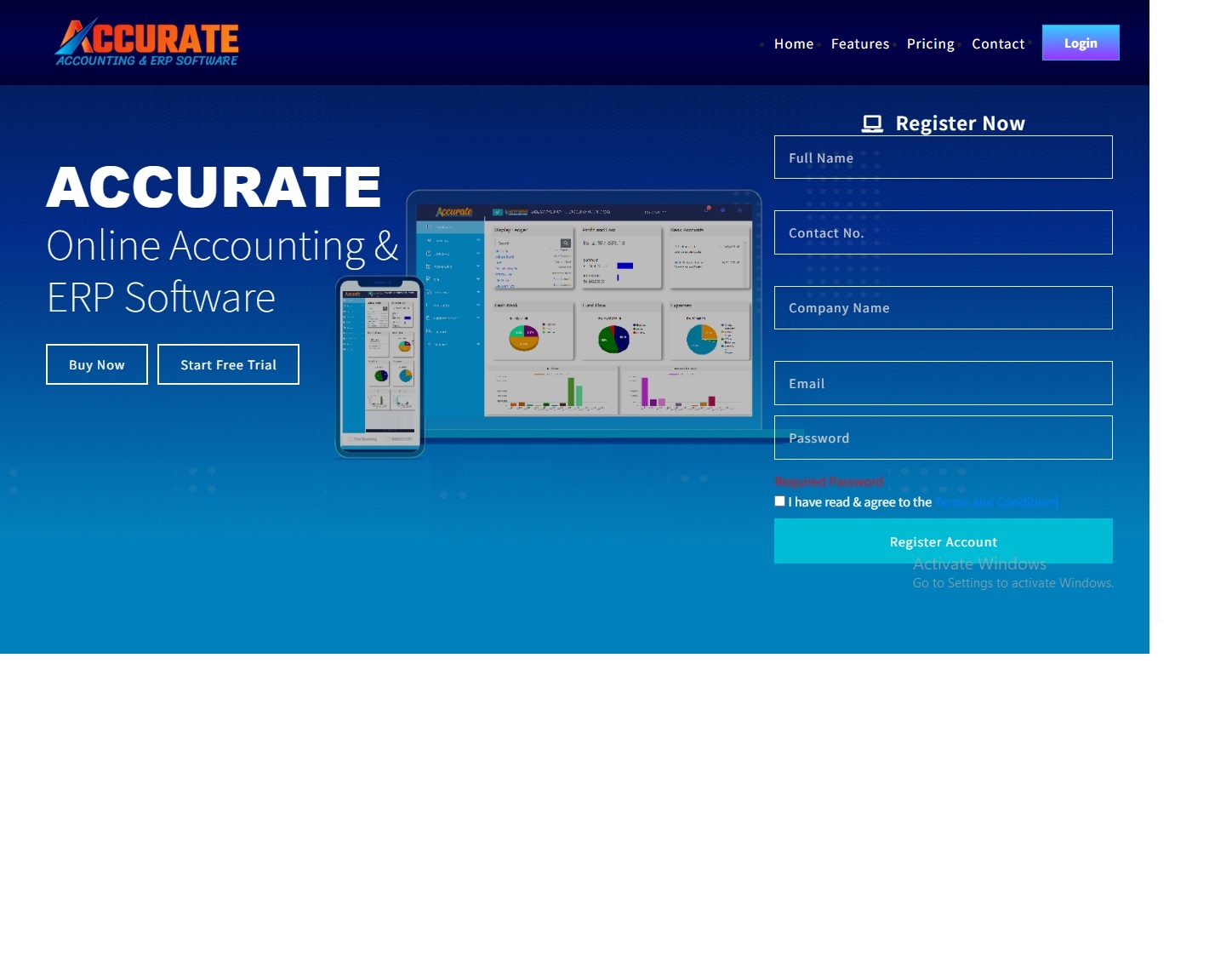Viewport: 1232px width, 967px height.
Task: Focus the Email input field
Action: tap(944, 383)
